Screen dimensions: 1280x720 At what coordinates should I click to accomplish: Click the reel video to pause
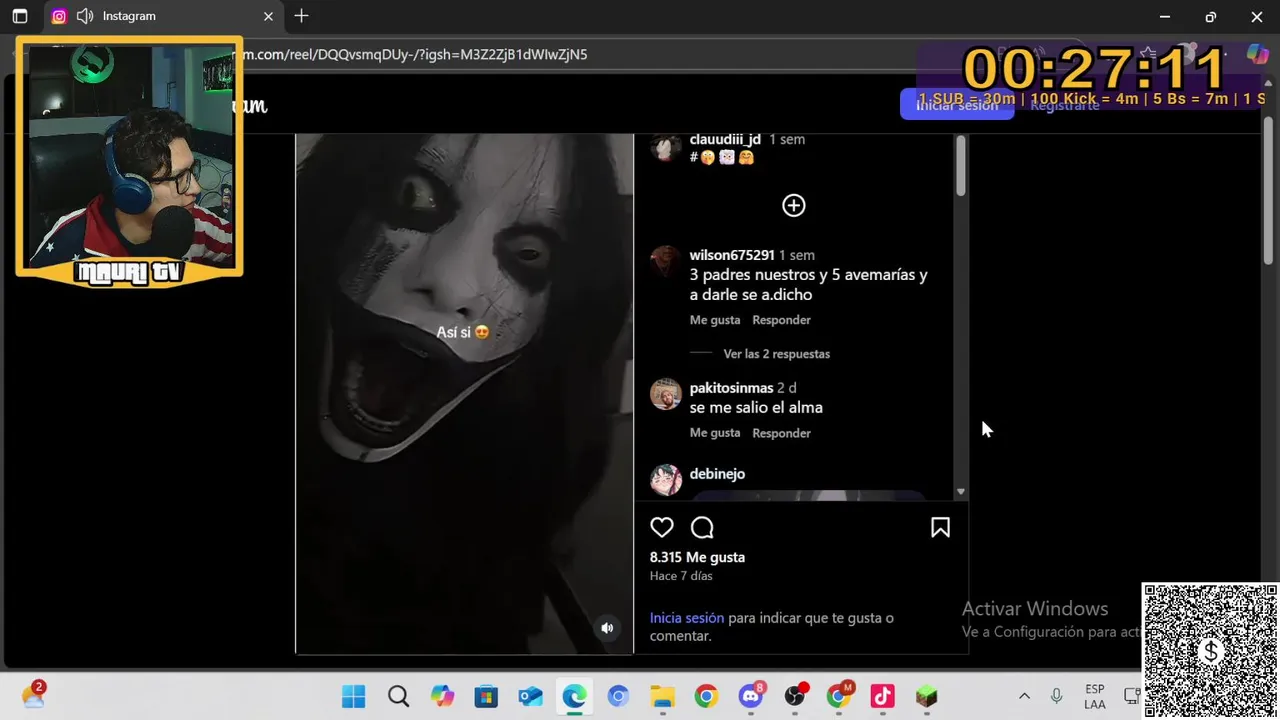(464, 393)
